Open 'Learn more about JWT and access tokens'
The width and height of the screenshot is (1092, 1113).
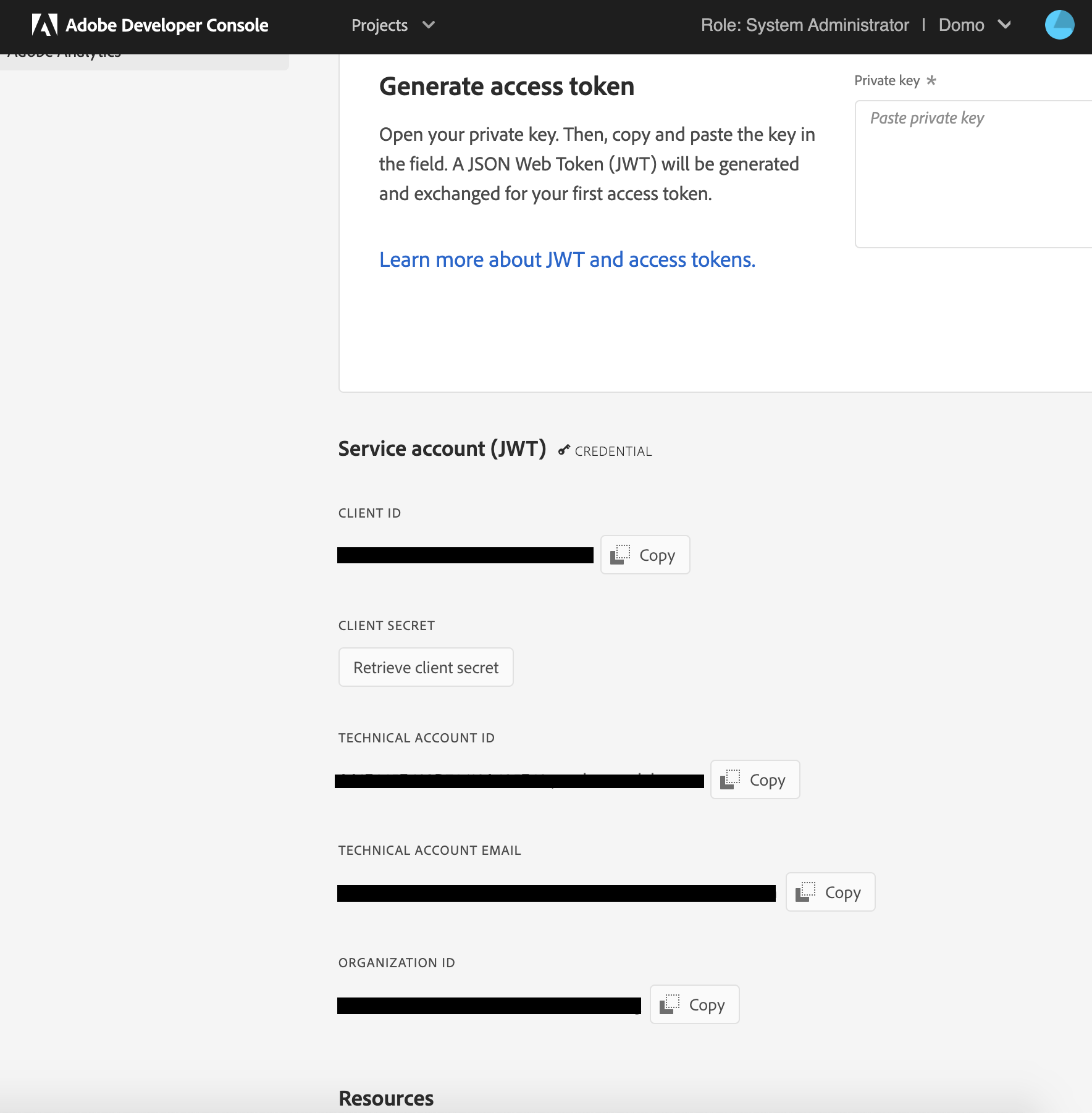tap(567, 259)
